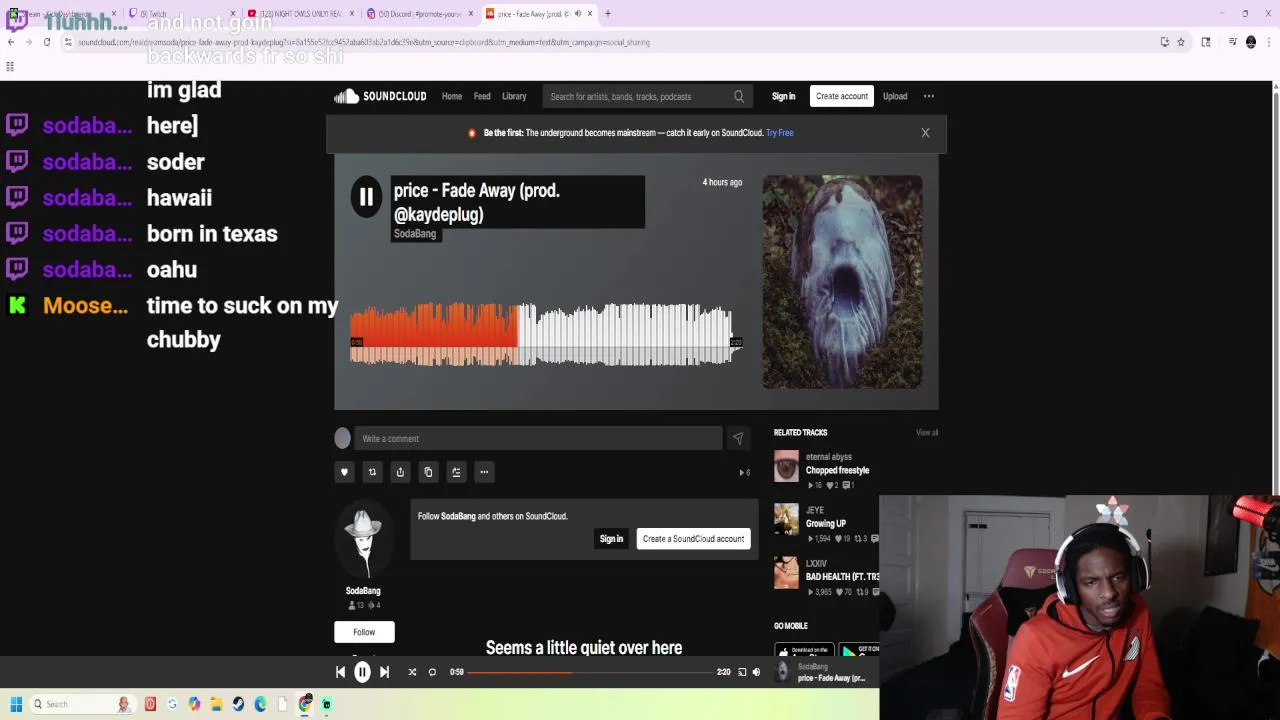Open the BAD HEALTH related track
The height and width of the screenshot is (720, 1280).
(x=842, y=577)
